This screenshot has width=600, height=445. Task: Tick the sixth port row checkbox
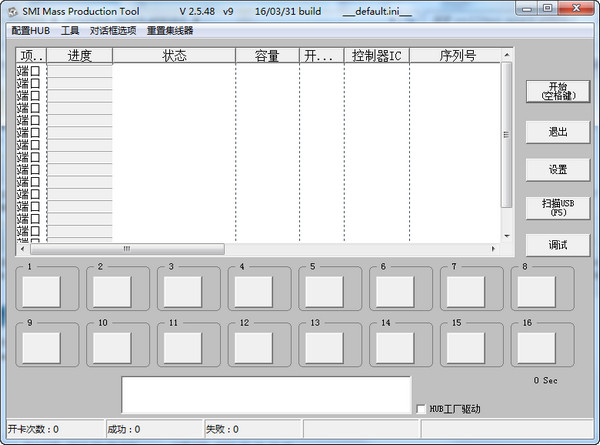[x=35, y=132]
